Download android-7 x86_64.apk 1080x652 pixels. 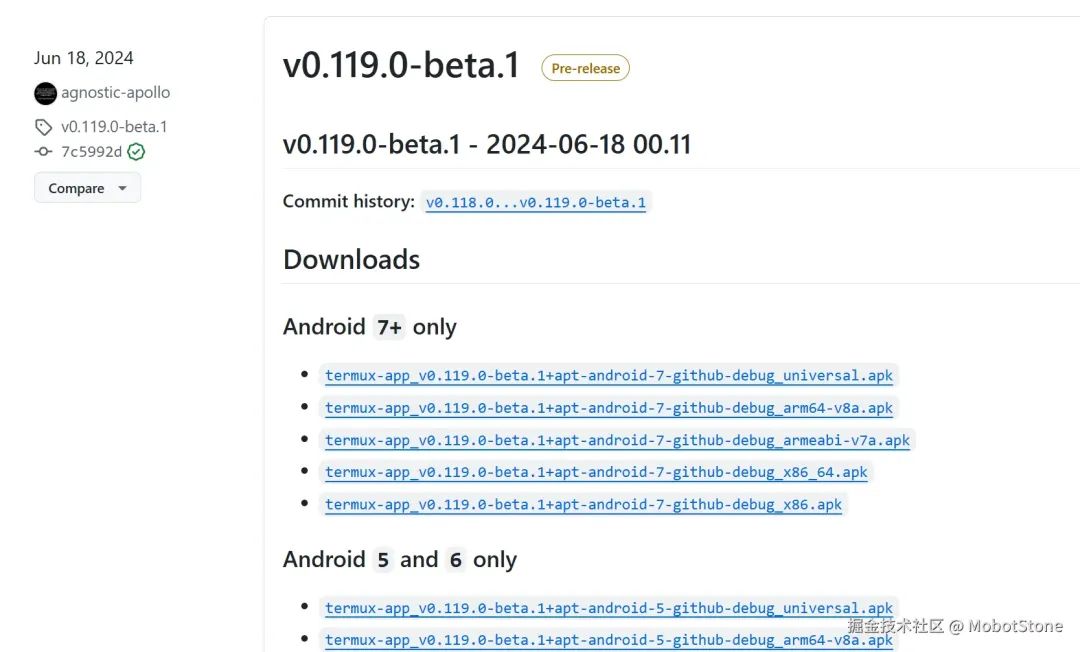click(x=596, y=472)
